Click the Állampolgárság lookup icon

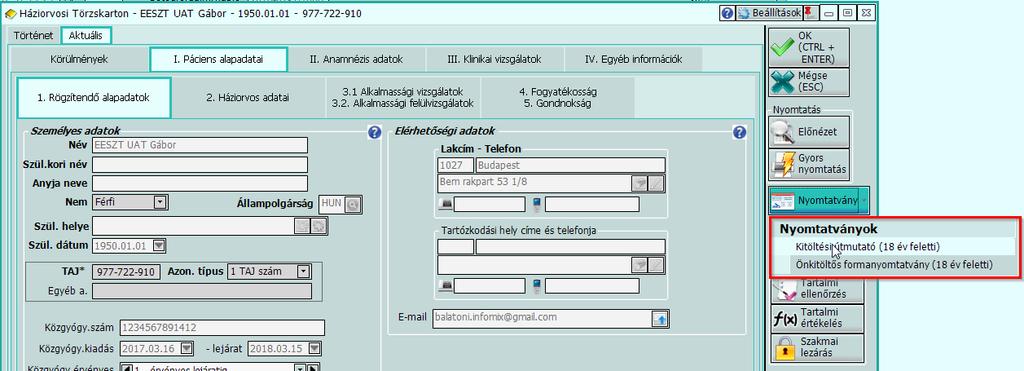coord(353,204)
